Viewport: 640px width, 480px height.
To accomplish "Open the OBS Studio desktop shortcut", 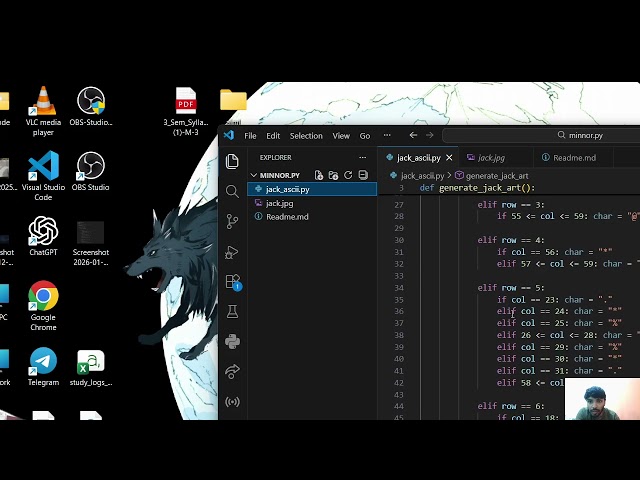I will coord(91,171).
